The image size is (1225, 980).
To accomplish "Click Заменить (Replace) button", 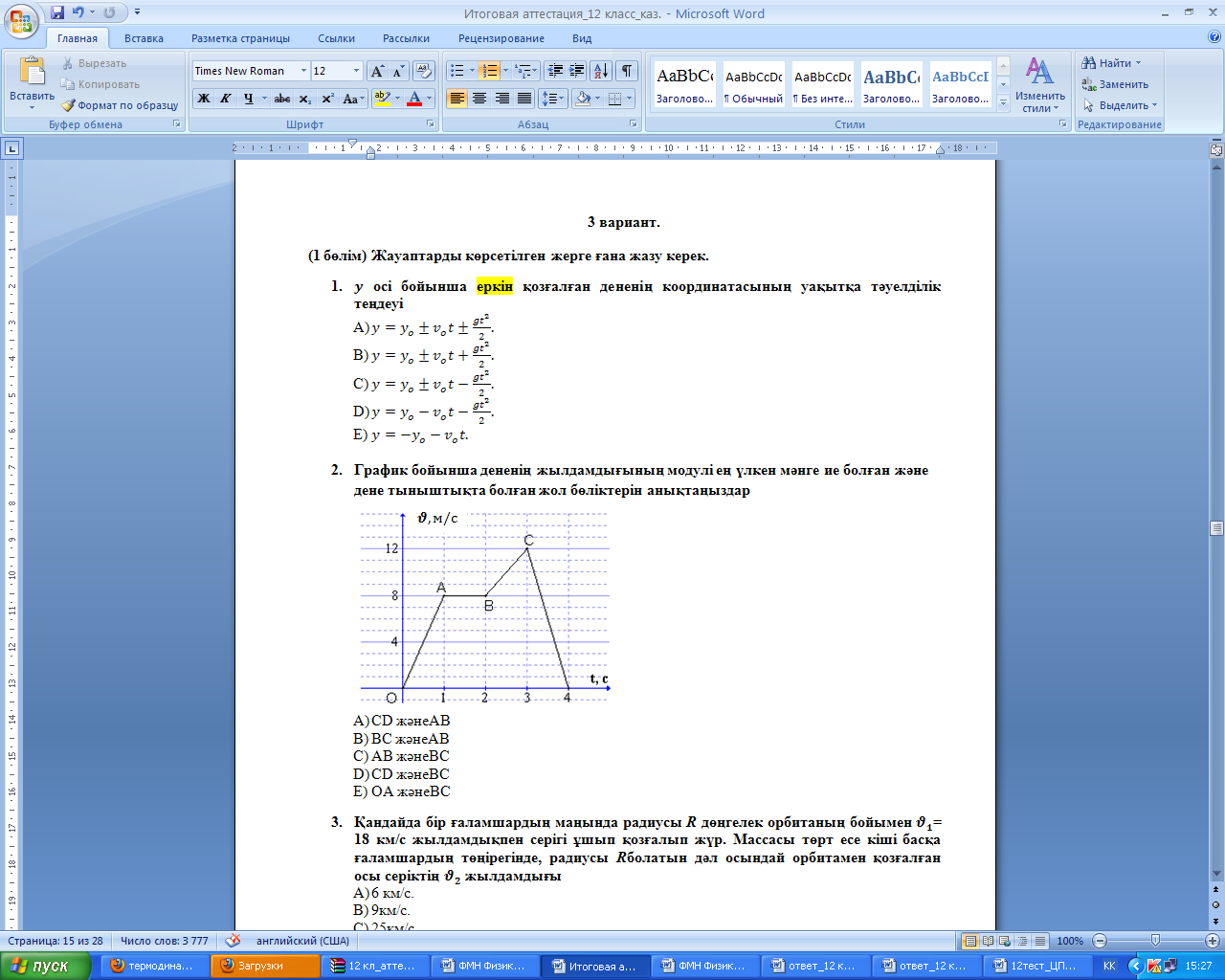I will click(x=1116, y=84).
